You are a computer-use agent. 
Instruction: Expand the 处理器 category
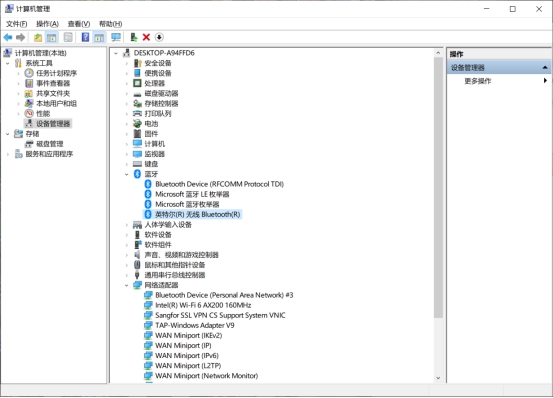pyautogui.click(x=126, y=84)
